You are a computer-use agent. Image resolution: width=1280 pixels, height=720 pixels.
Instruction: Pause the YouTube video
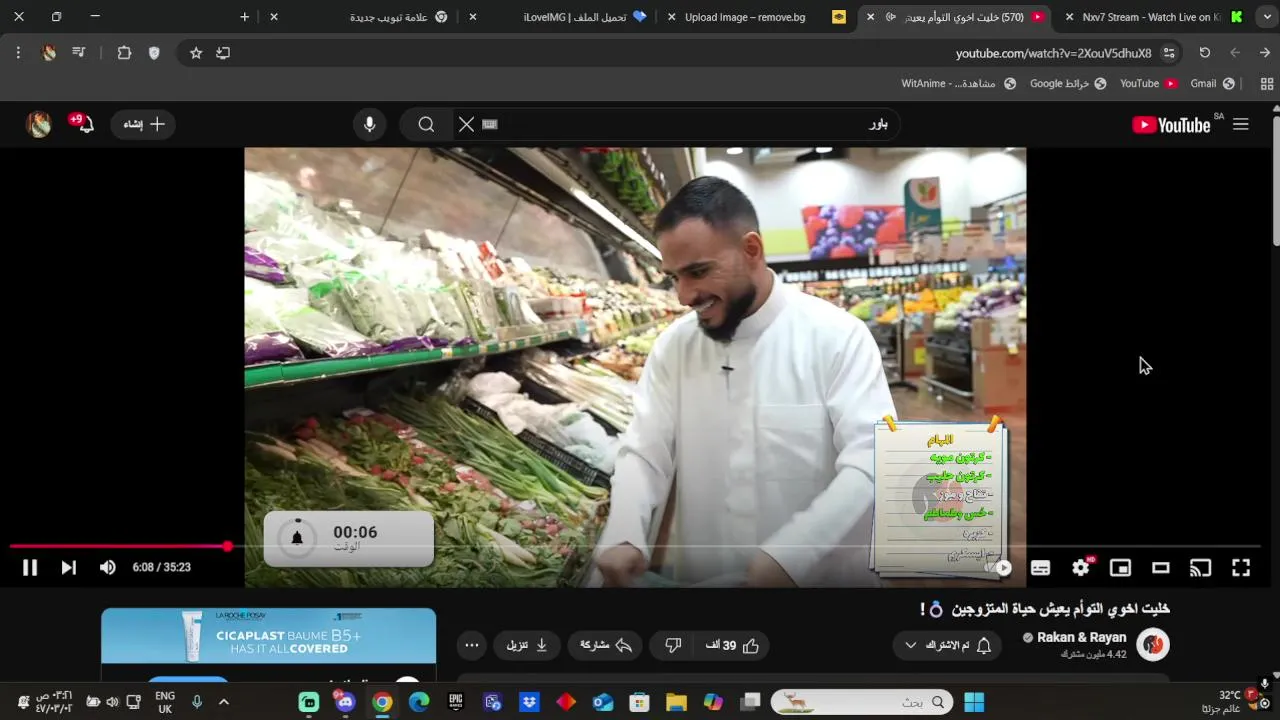pos(30,568)
